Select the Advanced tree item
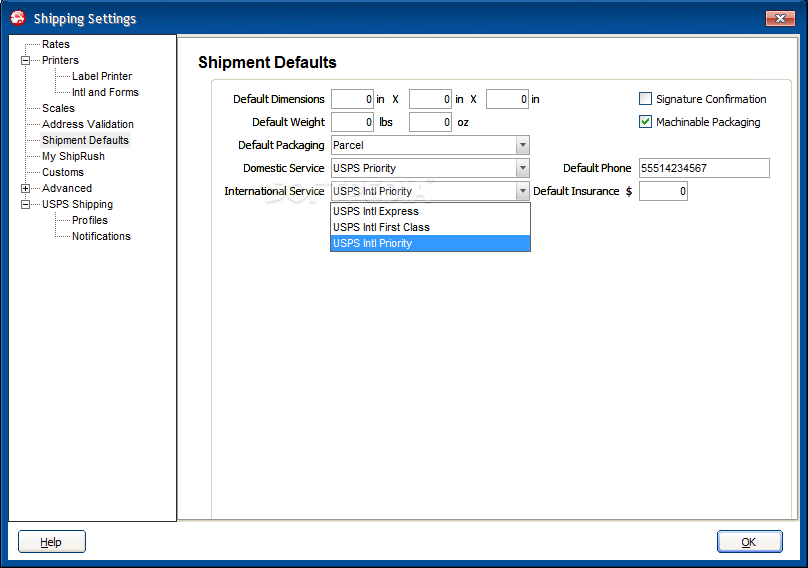The width and height of the screenshot is (808, 568). coord(67,188)
